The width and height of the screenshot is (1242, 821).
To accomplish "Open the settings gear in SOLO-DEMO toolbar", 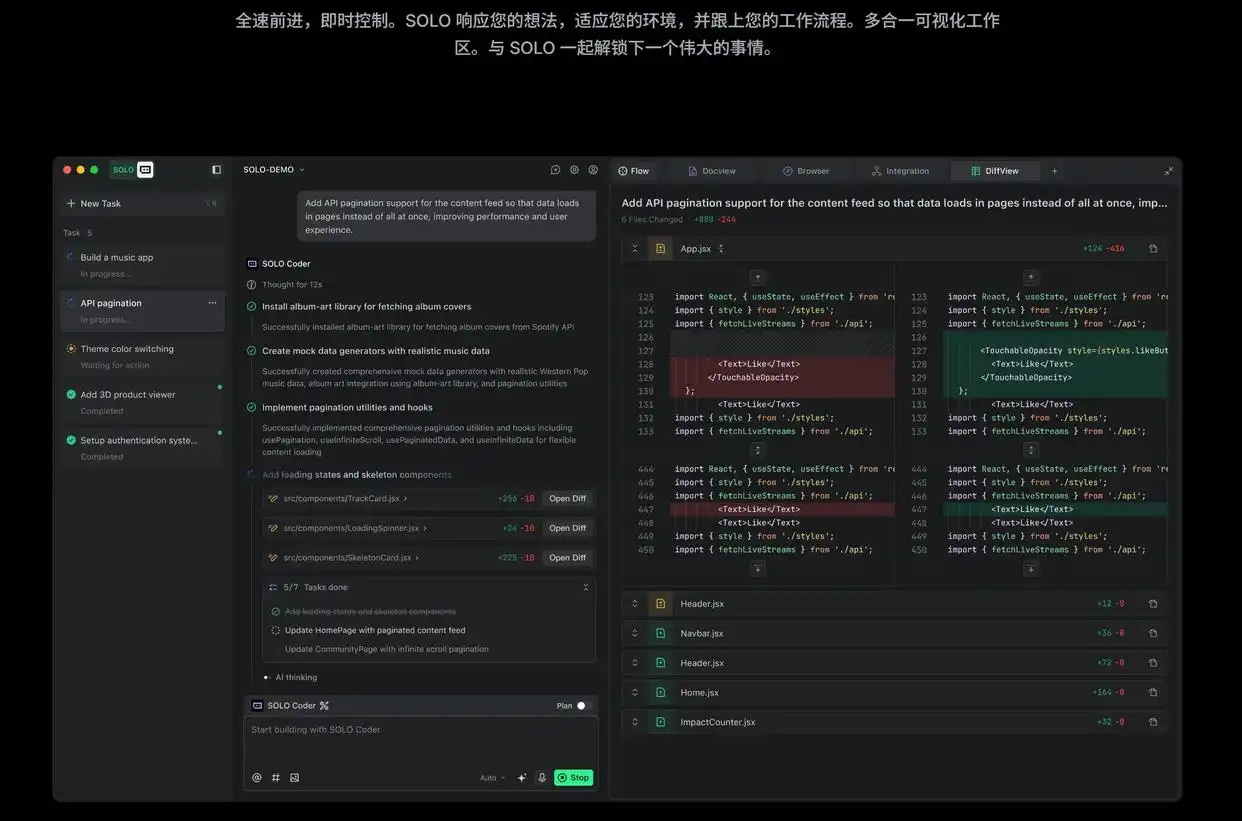I will [573, 170].
